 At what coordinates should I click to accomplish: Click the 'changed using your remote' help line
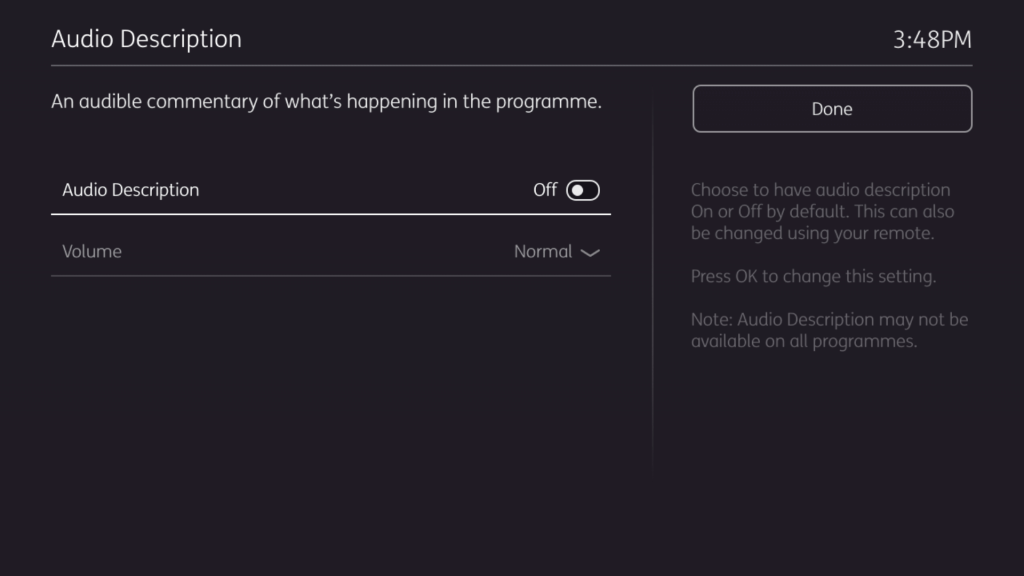(x=812, y=234)
